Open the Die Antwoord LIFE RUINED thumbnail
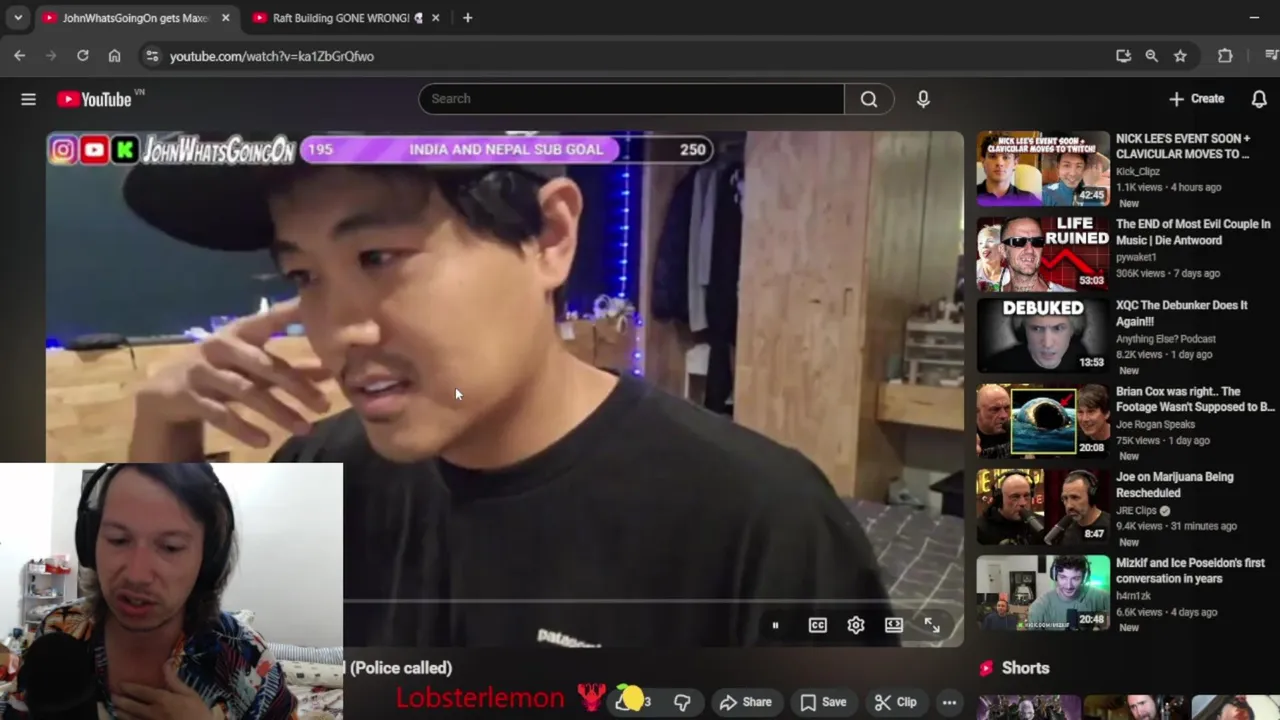Viewport: 1280px width, 720px height. point(1043,254)
